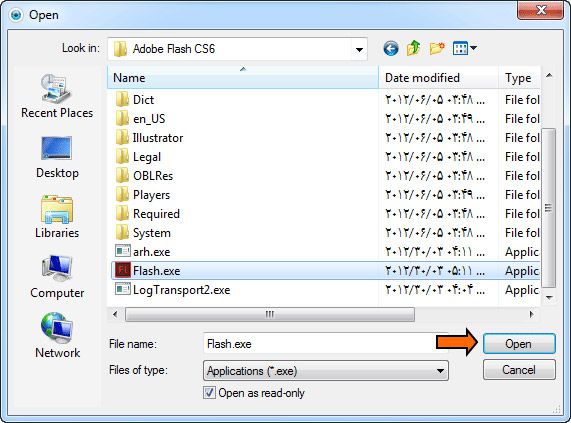Sort by the Name column header
The width and height of the screenshot is (571, 423).
pos(243,78)
